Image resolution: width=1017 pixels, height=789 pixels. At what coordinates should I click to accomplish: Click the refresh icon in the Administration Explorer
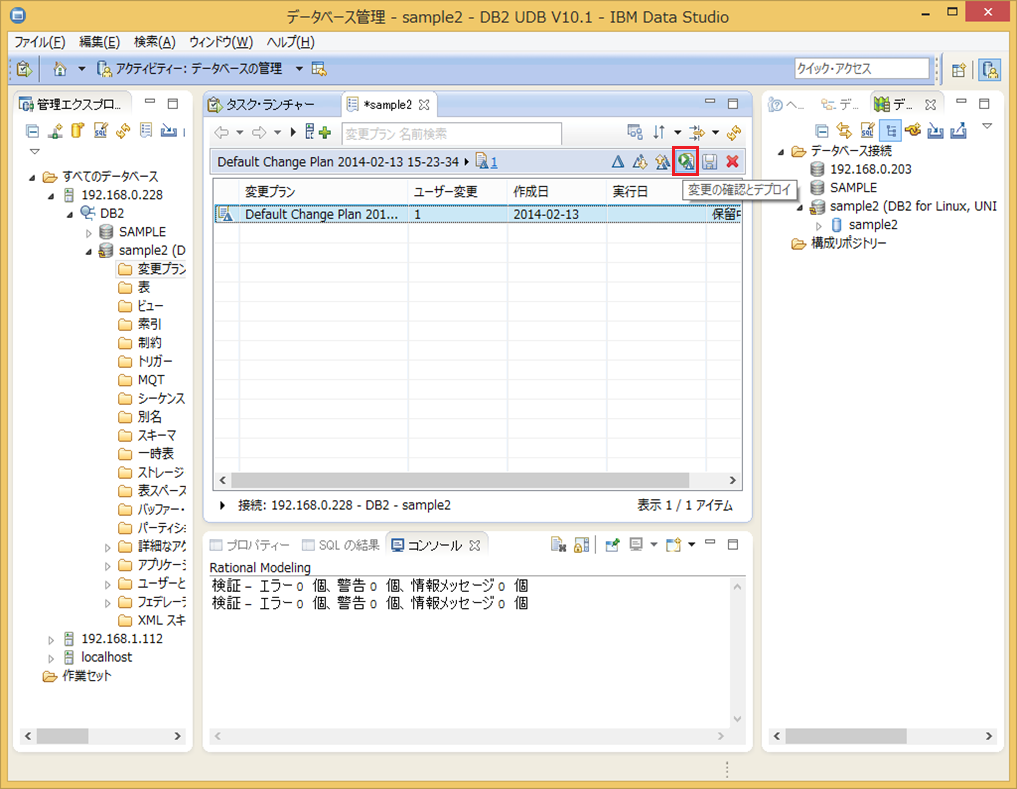(x=123, y=131)
